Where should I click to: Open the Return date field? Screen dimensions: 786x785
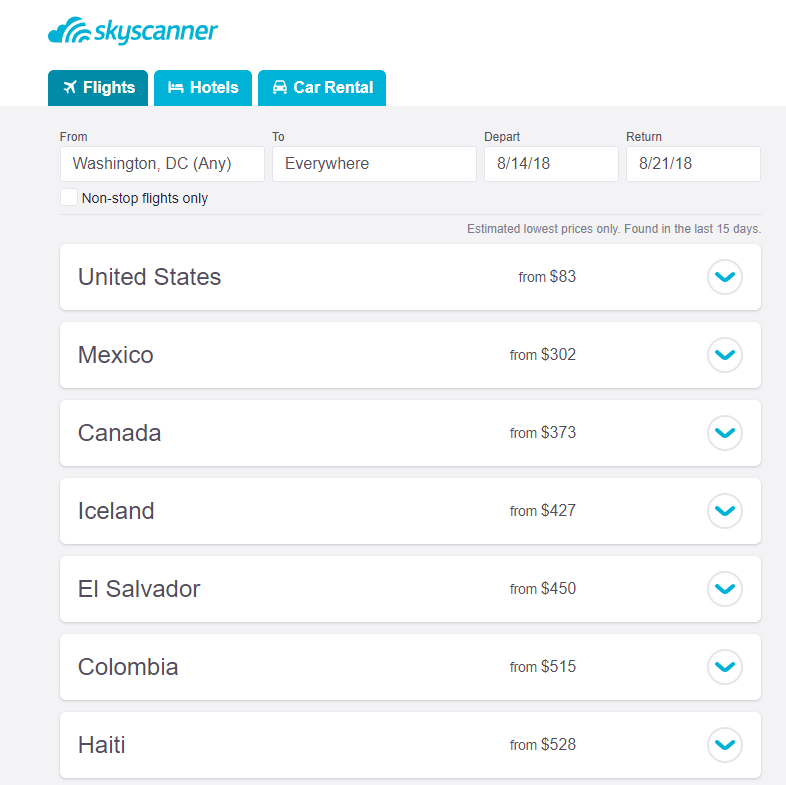693,164
